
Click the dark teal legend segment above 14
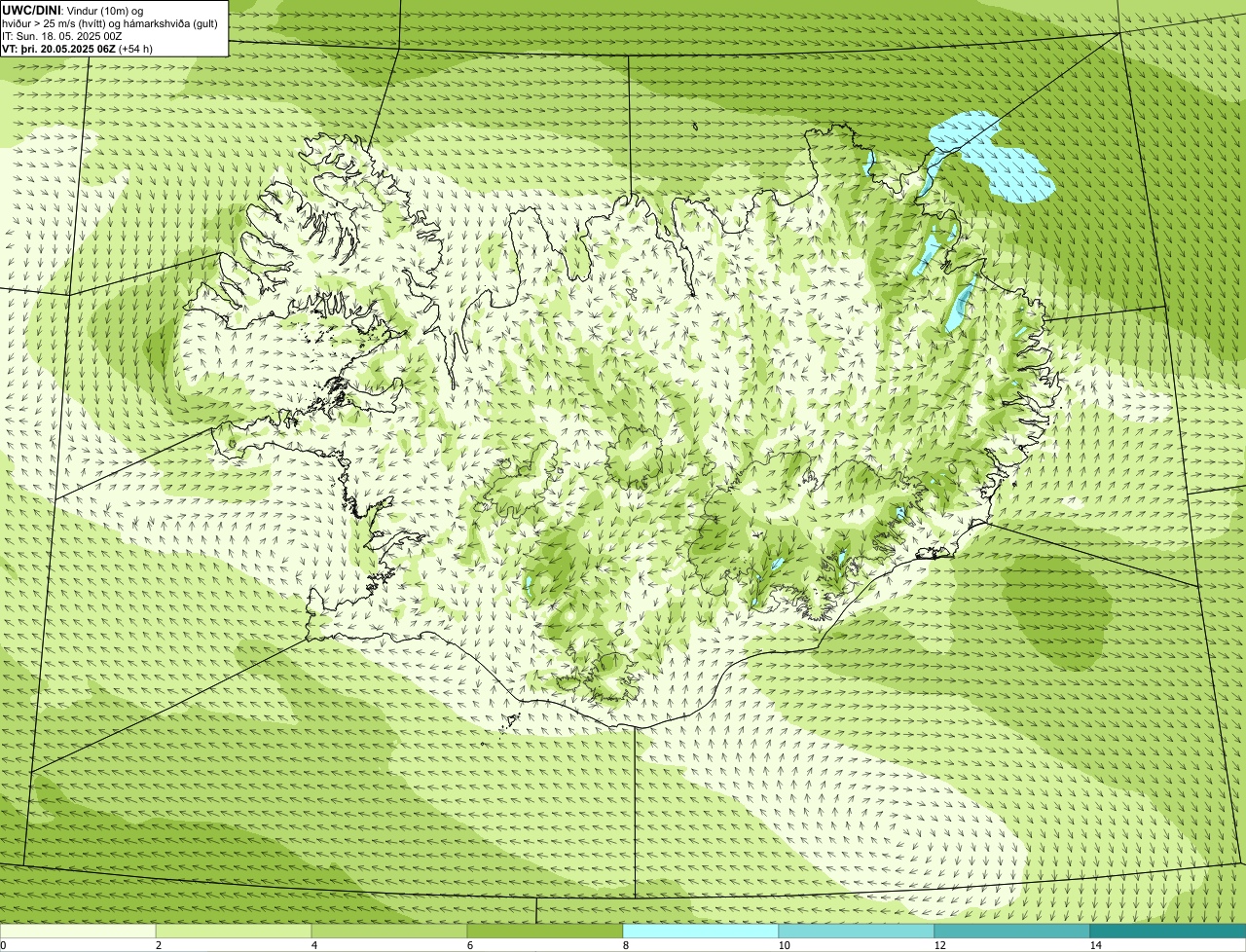click(1168, 931)
